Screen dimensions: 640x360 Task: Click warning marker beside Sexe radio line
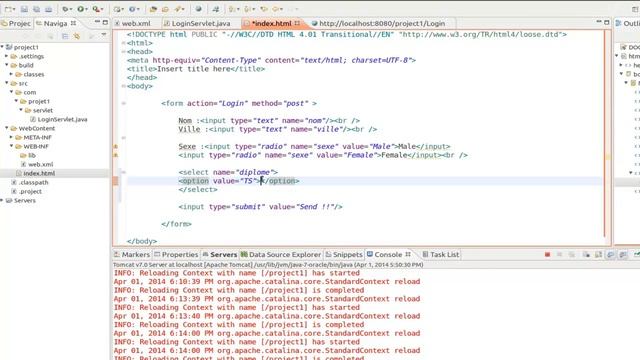coord(116,146)
